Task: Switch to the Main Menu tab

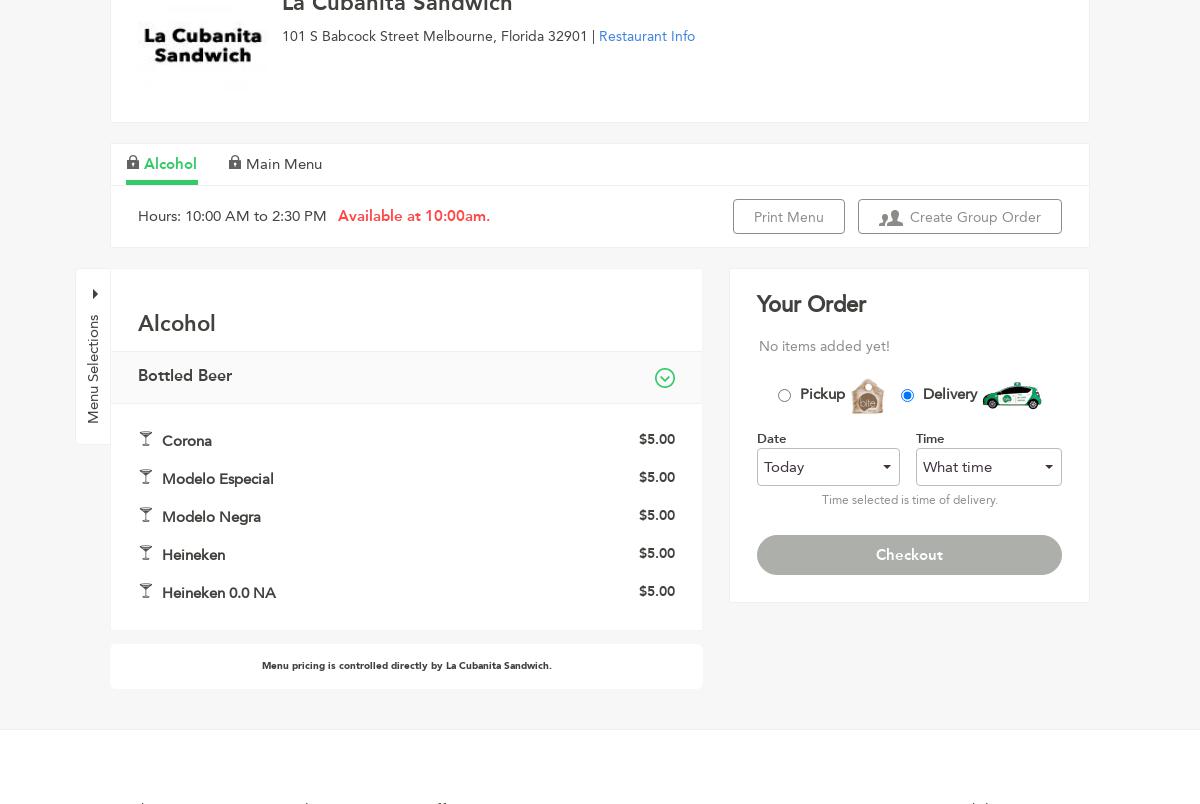Action: pyautogui.click(x=284, y=164)
